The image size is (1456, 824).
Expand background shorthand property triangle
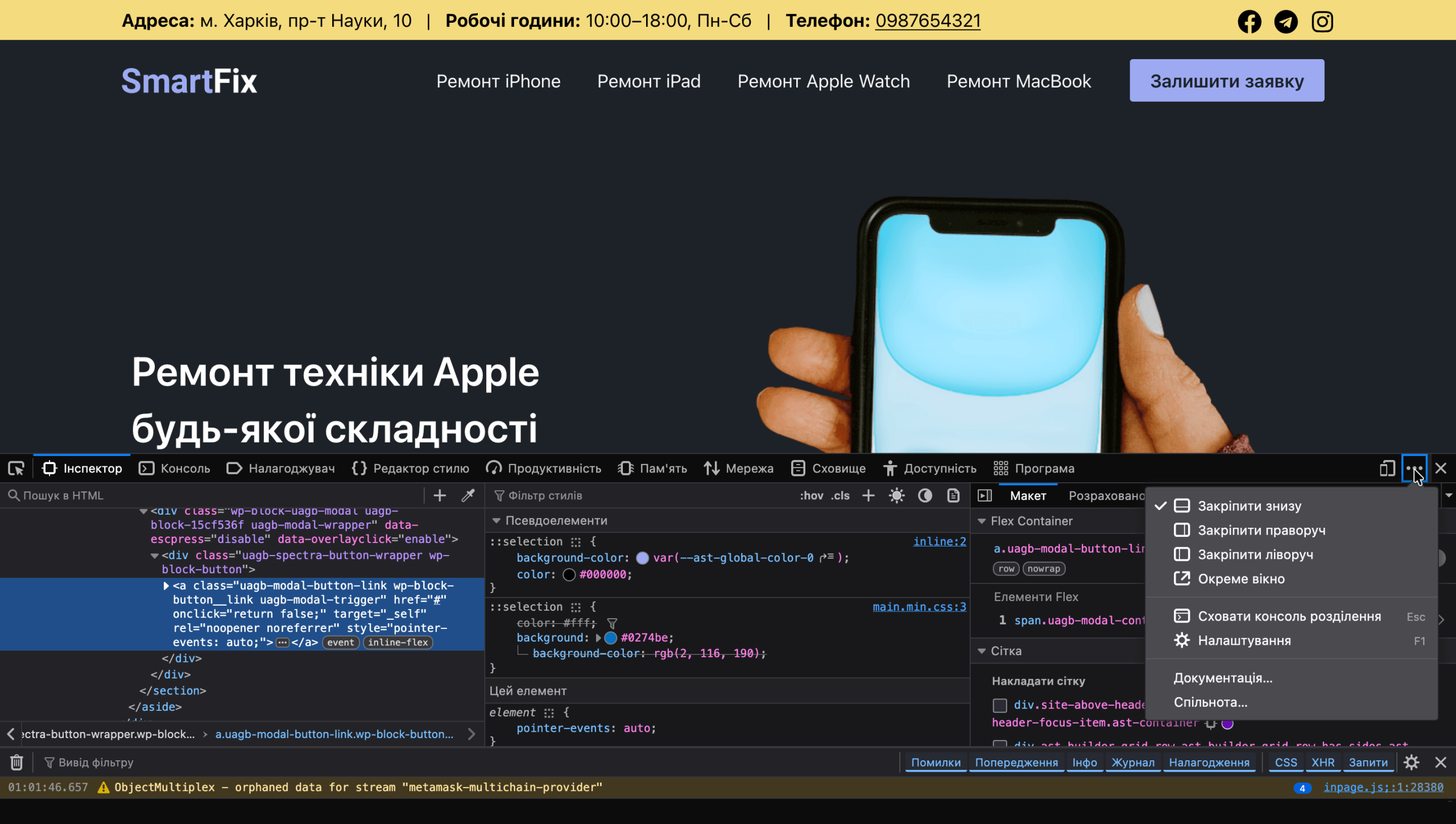click(x=598, y=638)
